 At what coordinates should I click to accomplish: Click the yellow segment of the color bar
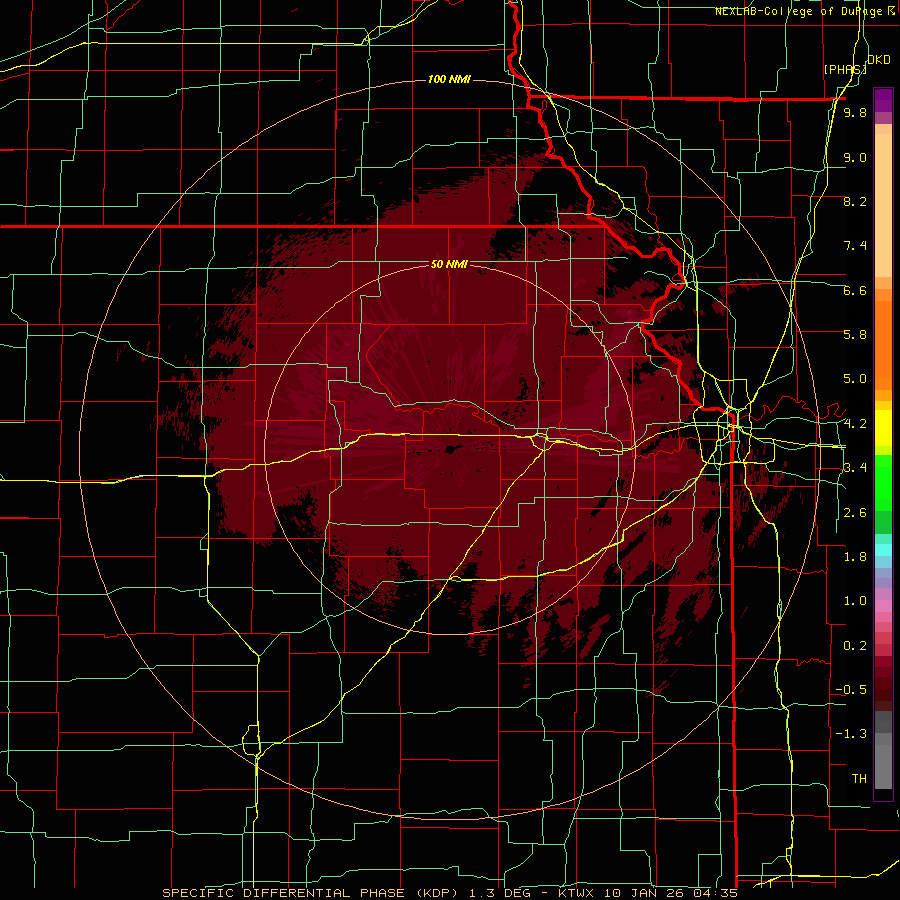[x=883, y=428]
